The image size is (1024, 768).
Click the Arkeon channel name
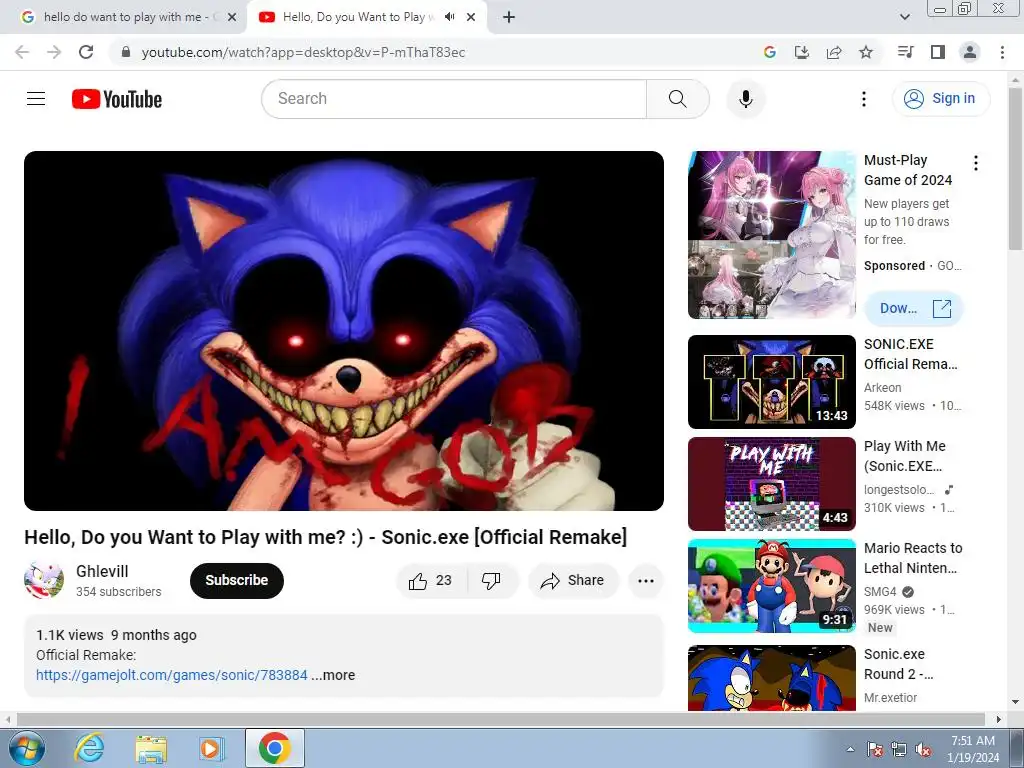[882, 388]
